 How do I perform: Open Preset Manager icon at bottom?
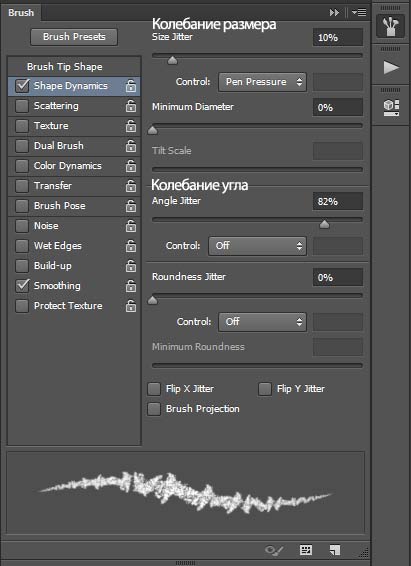pos(306,550)
